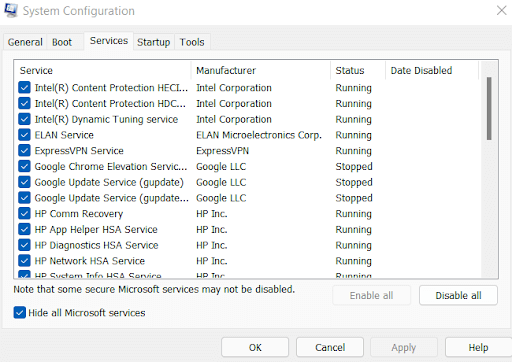Toggle the HP Comm Recovery checkbox
The height and width of the screenshot is (362, 512).
coord(24,213)
